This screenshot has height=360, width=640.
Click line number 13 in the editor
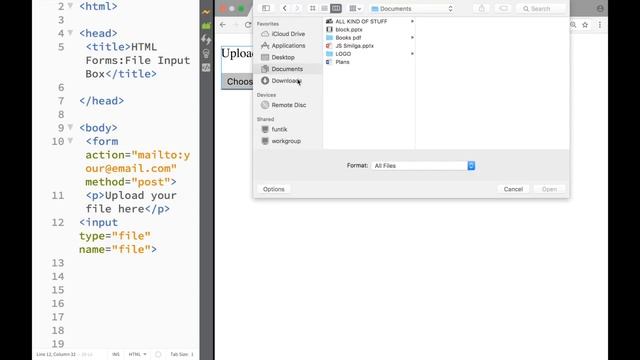[58, 262]
